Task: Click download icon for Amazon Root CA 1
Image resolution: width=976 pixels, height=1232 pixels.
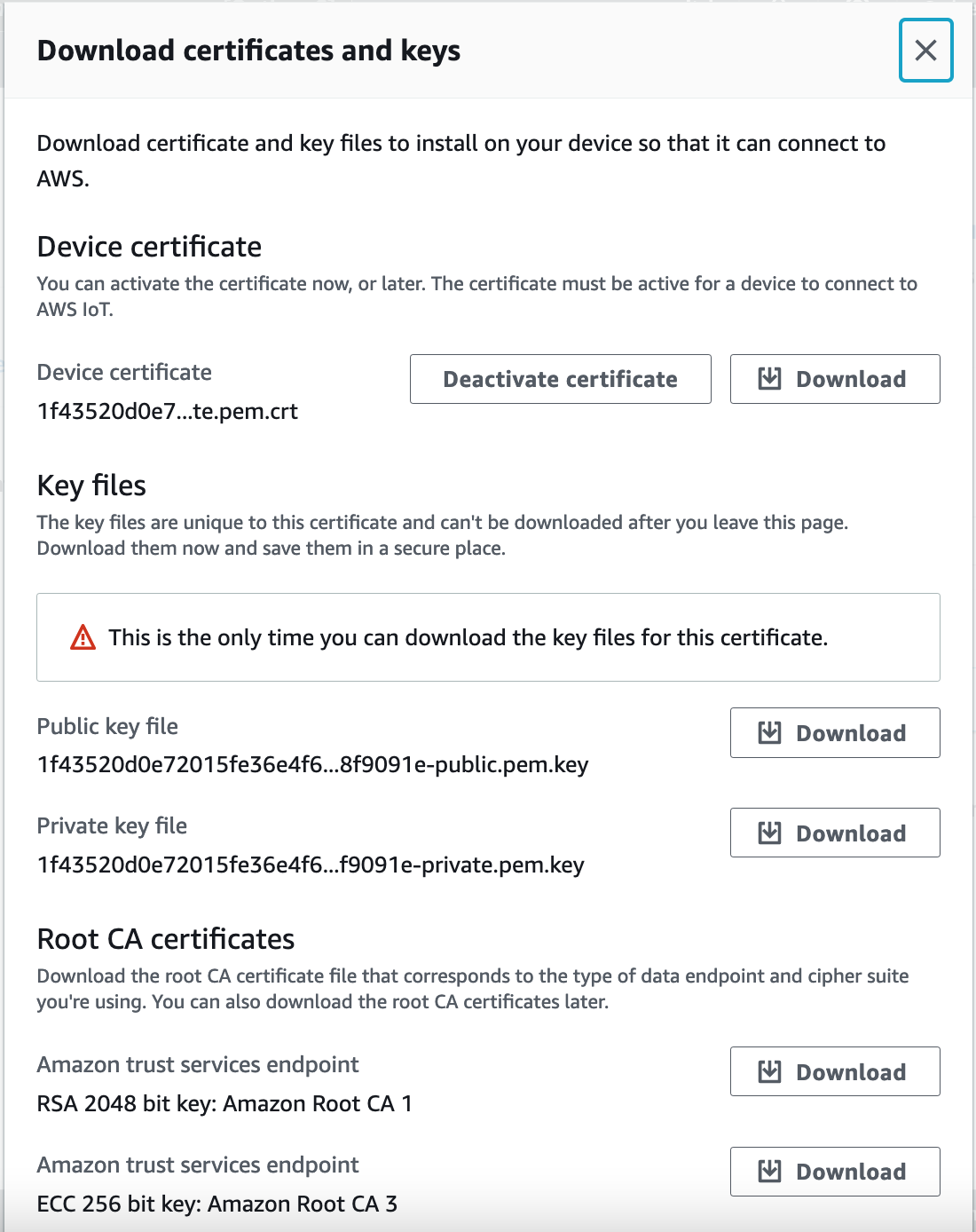Action: (769, 1072)
